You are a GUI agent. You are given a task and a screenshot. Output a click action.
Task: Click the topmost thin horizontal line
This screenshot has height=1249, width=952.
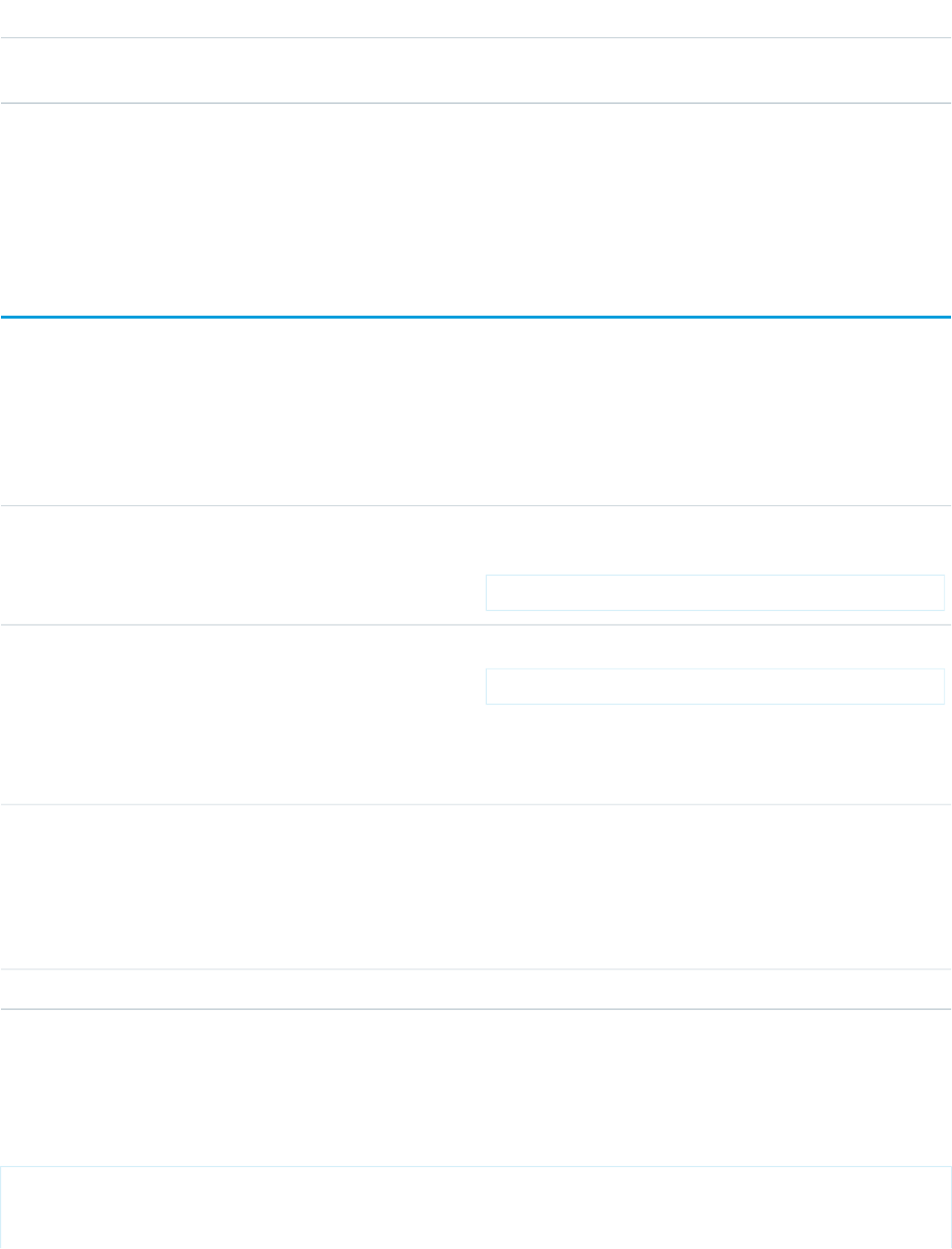click(476, 38)
